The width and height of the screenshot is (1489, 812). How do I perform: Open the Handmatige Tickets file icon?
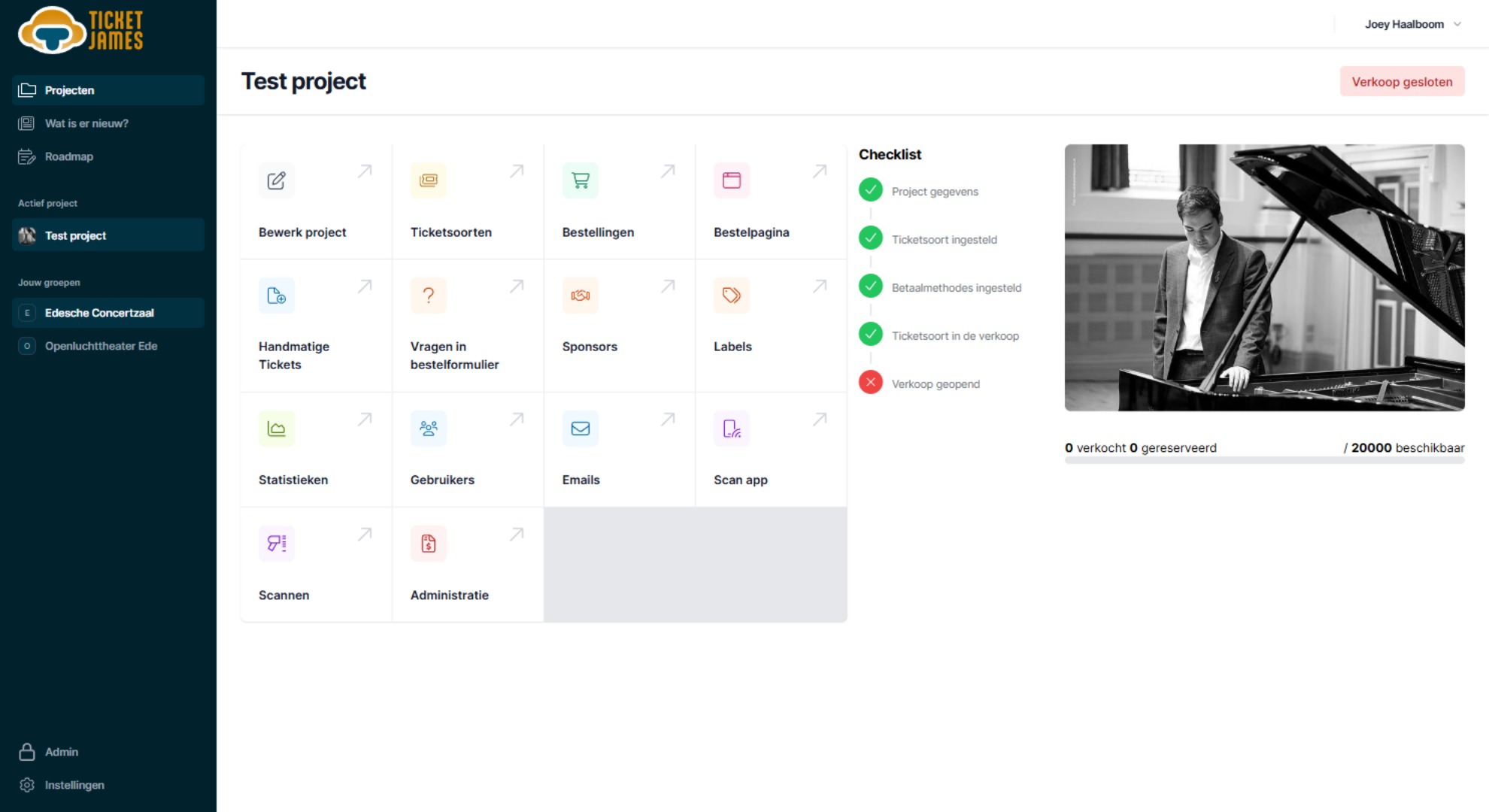click(277, 295)
